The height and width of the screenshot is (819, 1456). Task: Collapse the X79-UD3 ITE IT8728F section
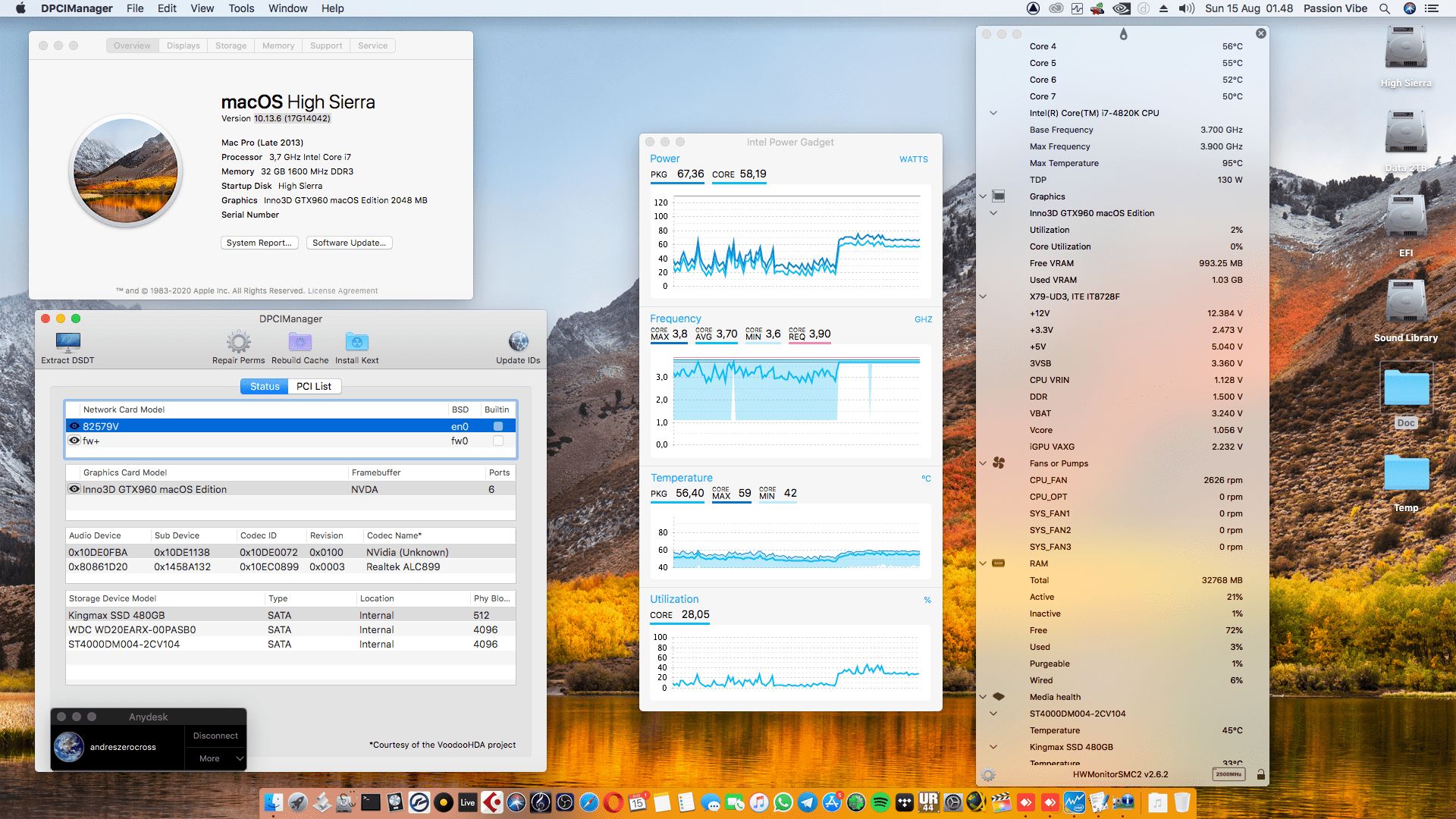983,297
